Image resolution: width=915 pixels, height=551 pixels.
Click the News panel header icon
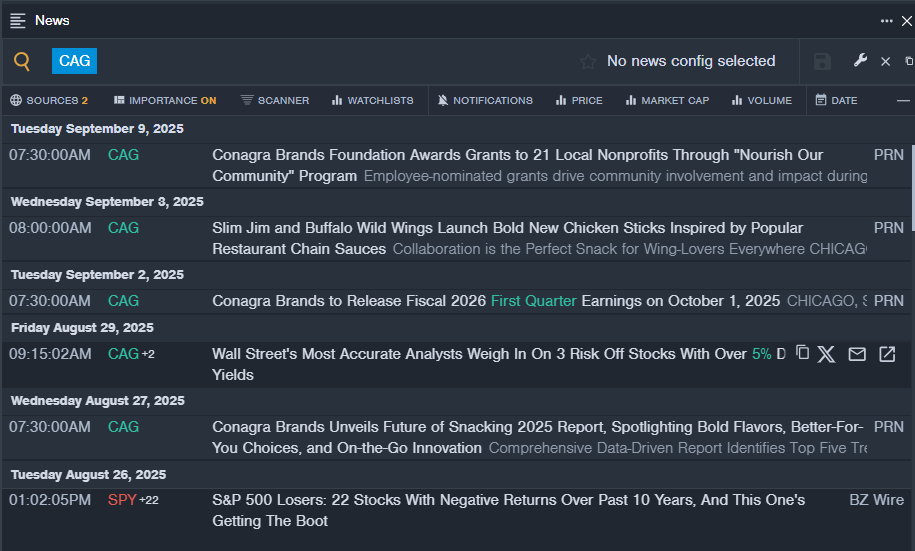[18, 21]
